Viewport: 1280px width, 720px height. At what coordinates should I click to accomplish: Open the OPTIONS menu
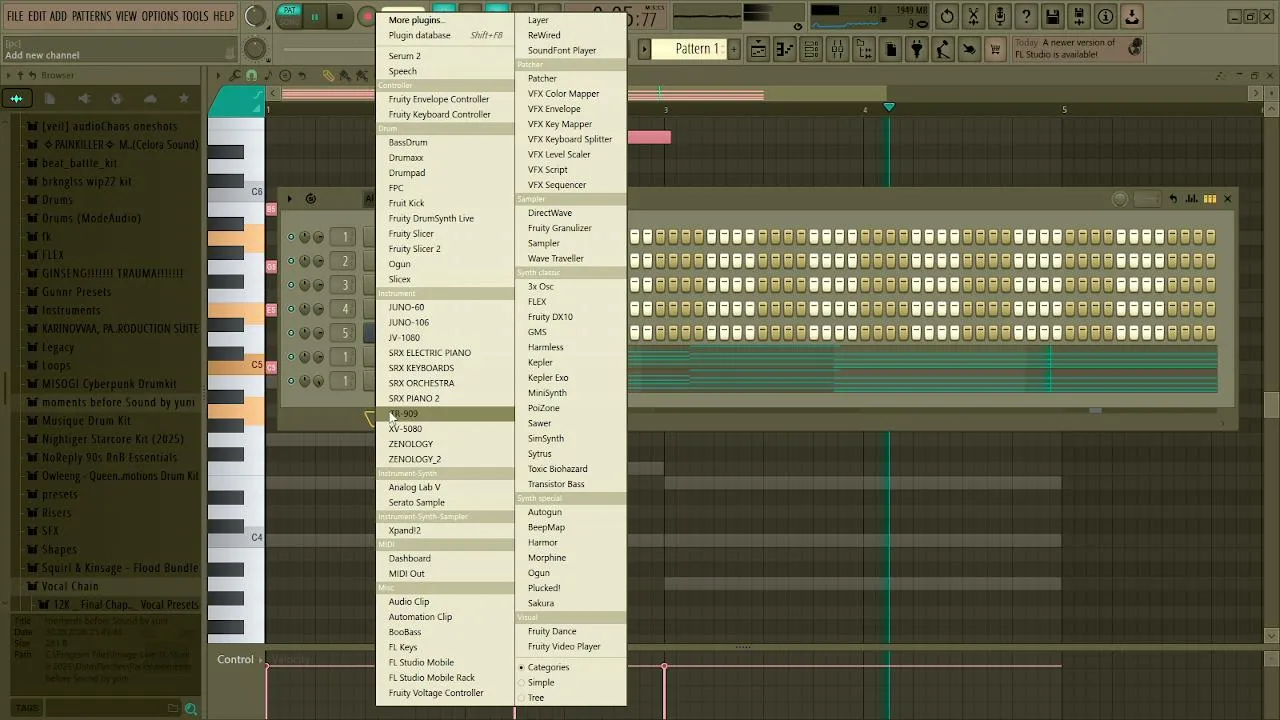pos(159,16)
